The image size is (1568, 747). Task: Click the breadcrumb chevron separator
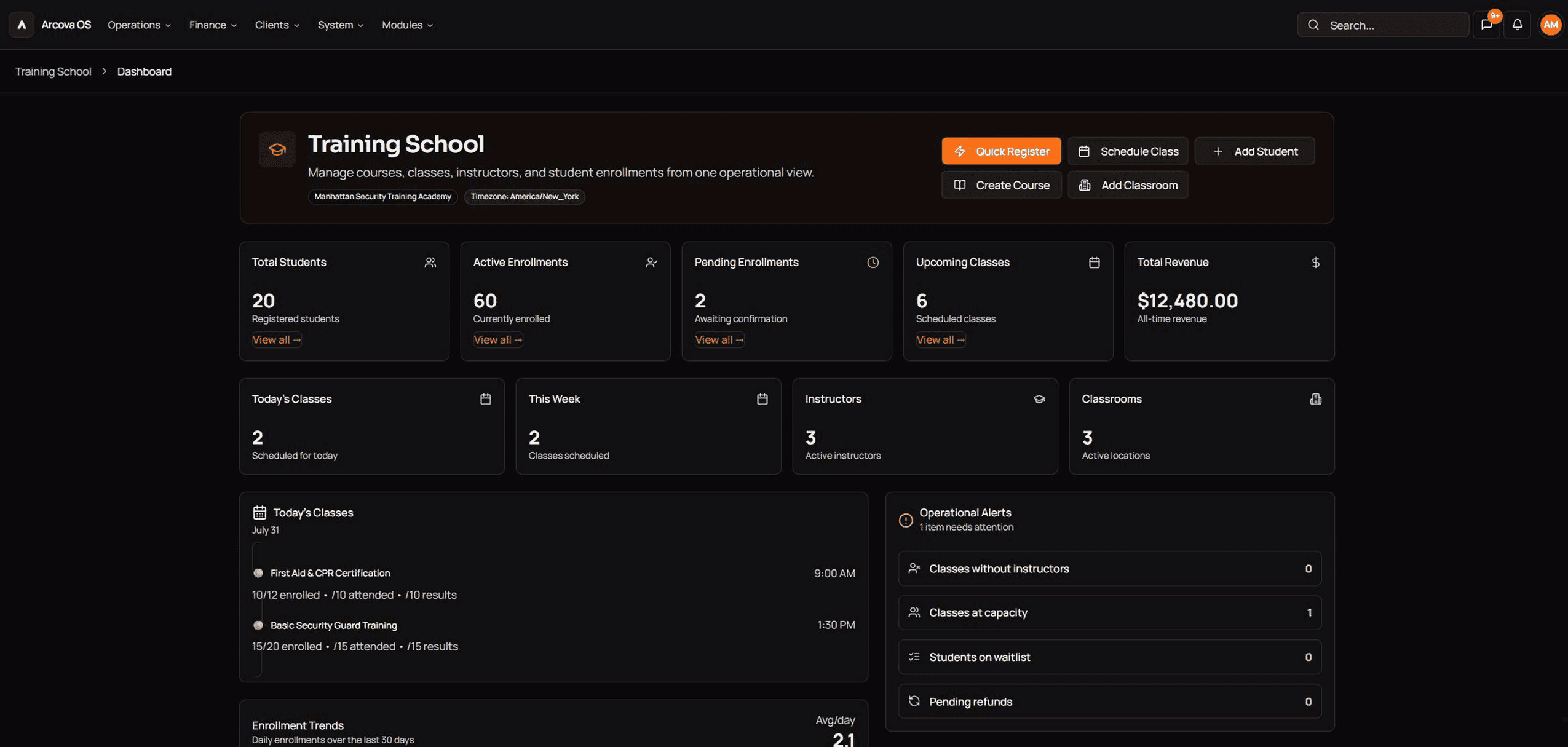[104, 71]
